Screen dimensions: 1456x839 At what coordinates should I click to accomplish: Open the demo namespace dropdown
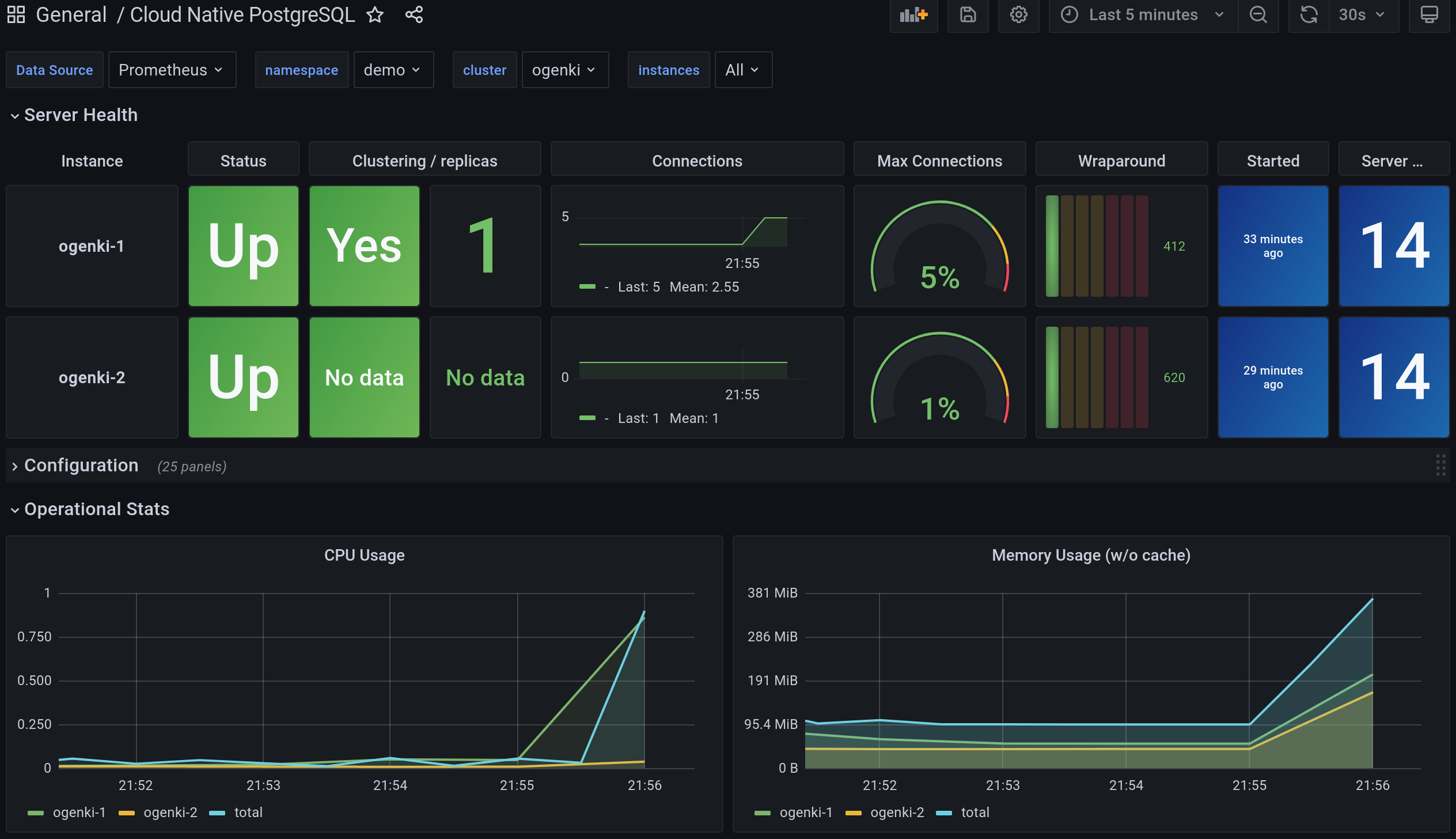[393, 70]
